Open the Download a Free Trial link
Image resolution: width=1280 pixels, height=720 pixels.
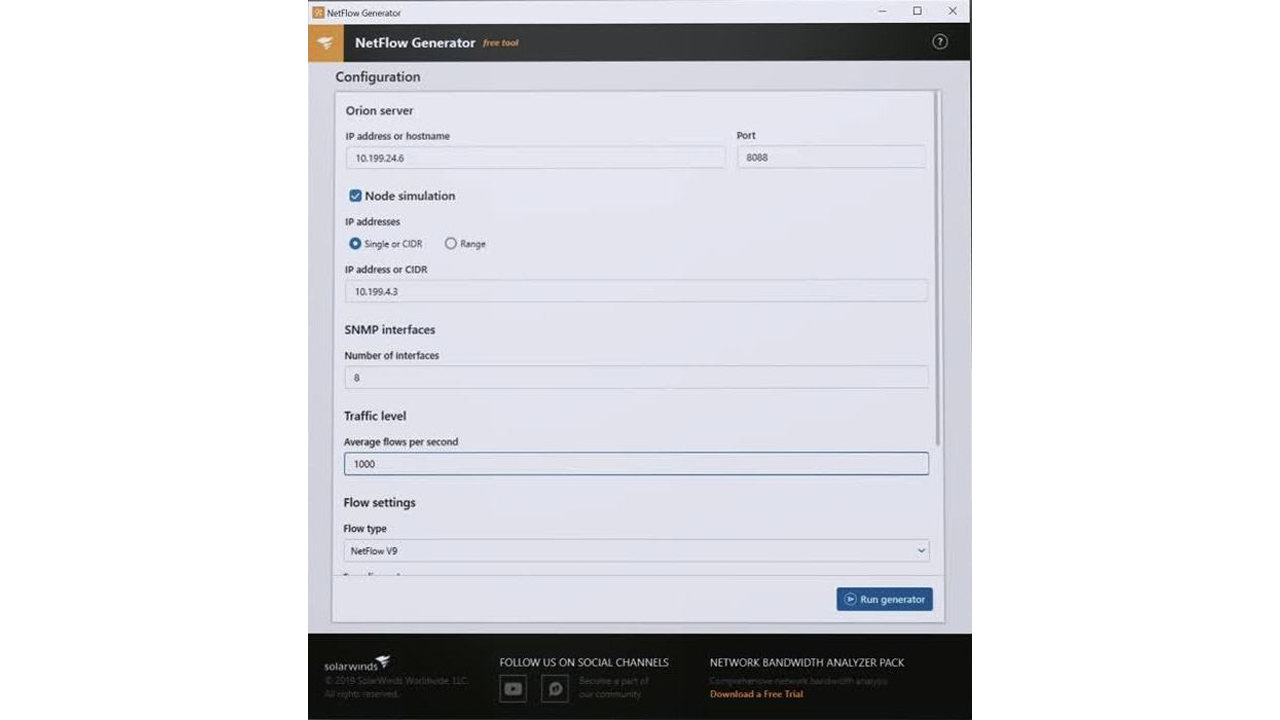point(756,693)
